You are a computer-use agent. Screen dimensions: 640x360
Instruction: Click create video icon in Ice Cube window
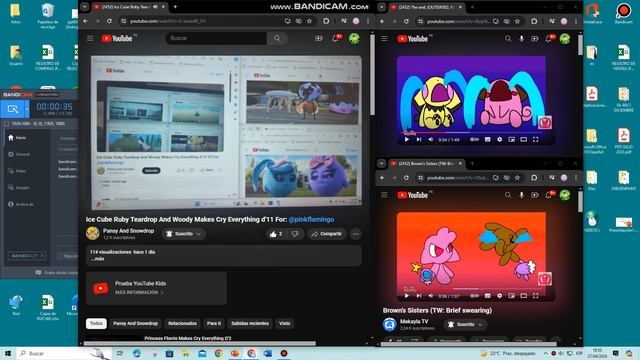pos(319,38)
